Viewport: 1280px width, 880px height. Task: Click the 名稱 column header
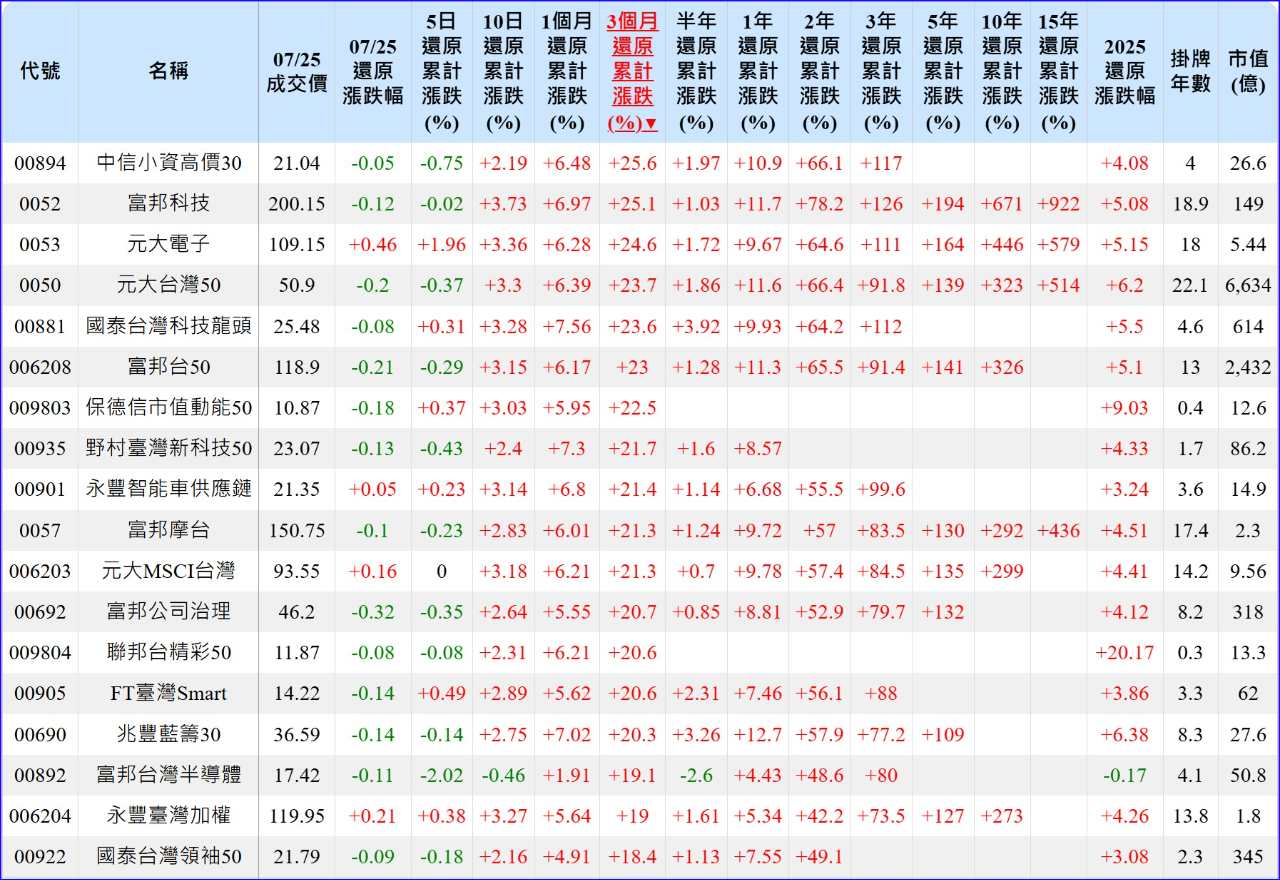tap(169, 71)
